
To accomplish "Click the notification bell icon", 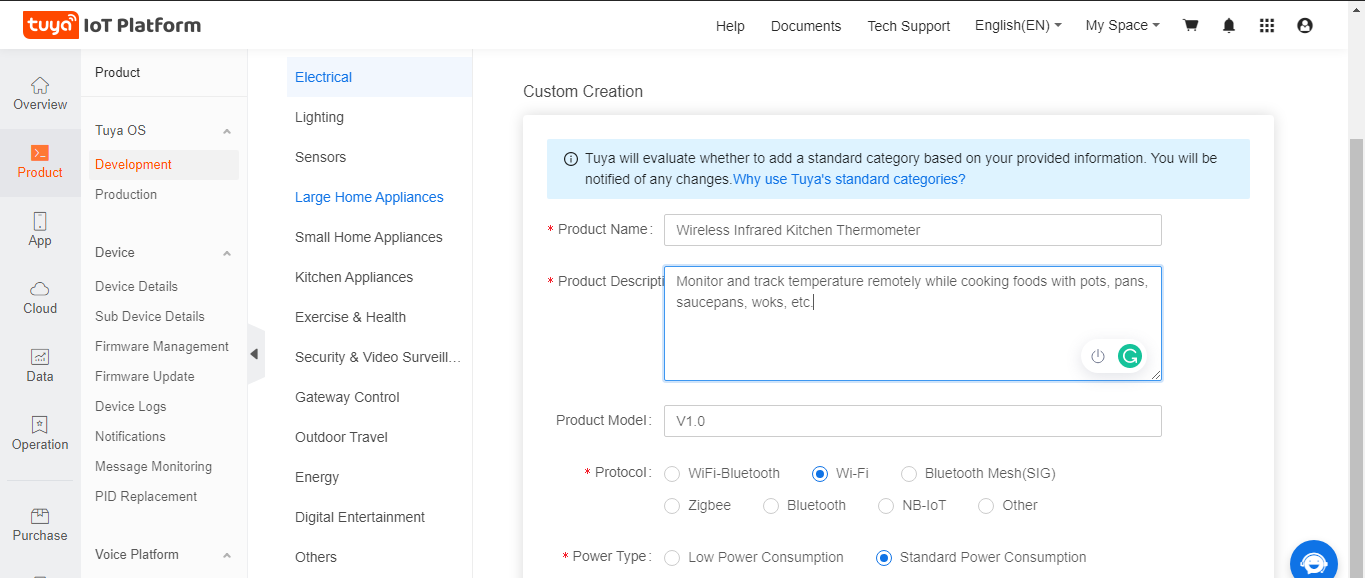I will 1229,26.
